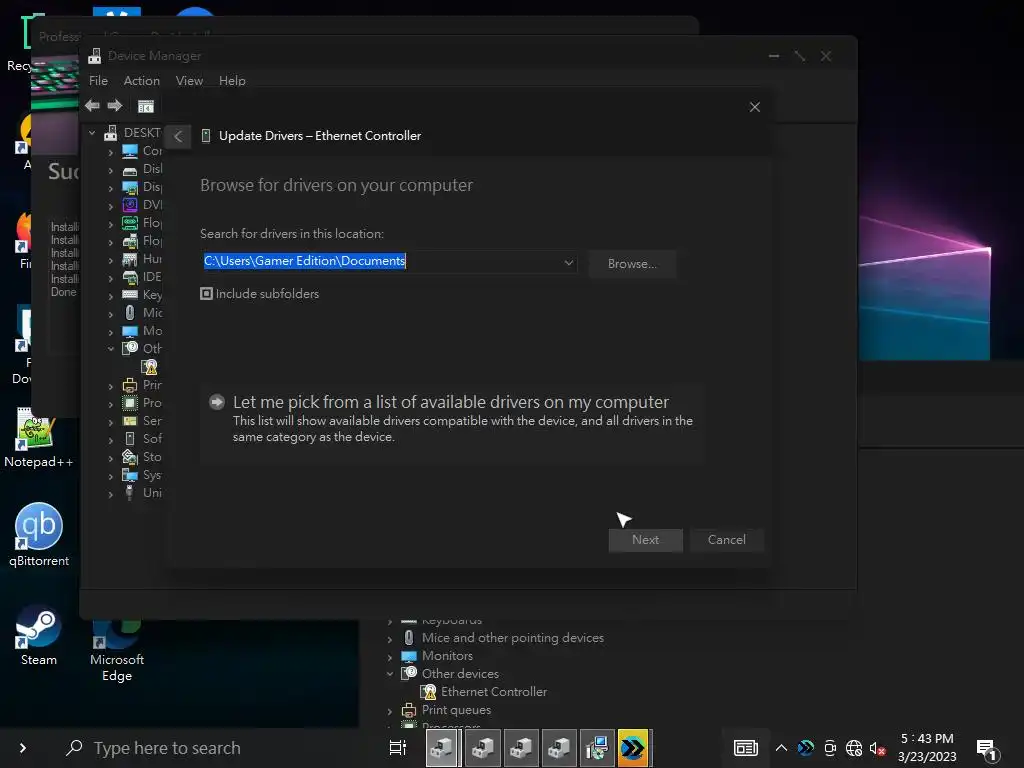Open the Help menu
The width and height of the screenshot is (1024, 768).
pyautogui.click(x=232, y=81)
